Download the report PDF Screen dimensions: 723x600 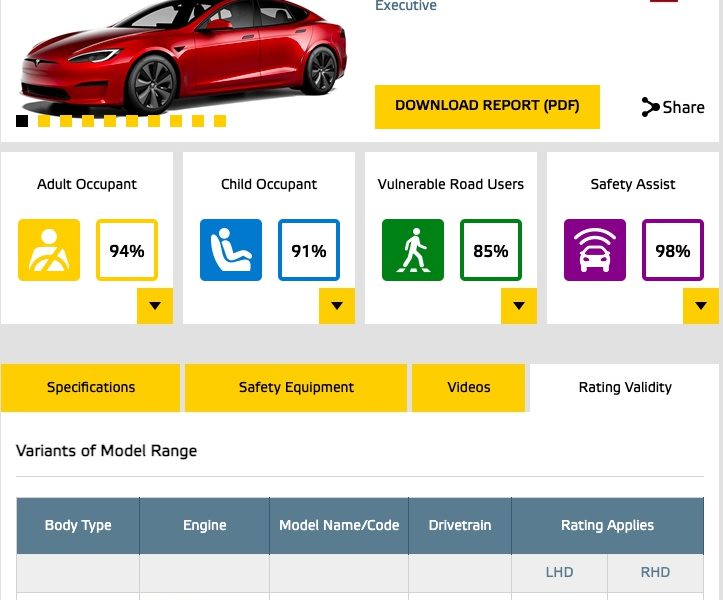pos(487,107)
